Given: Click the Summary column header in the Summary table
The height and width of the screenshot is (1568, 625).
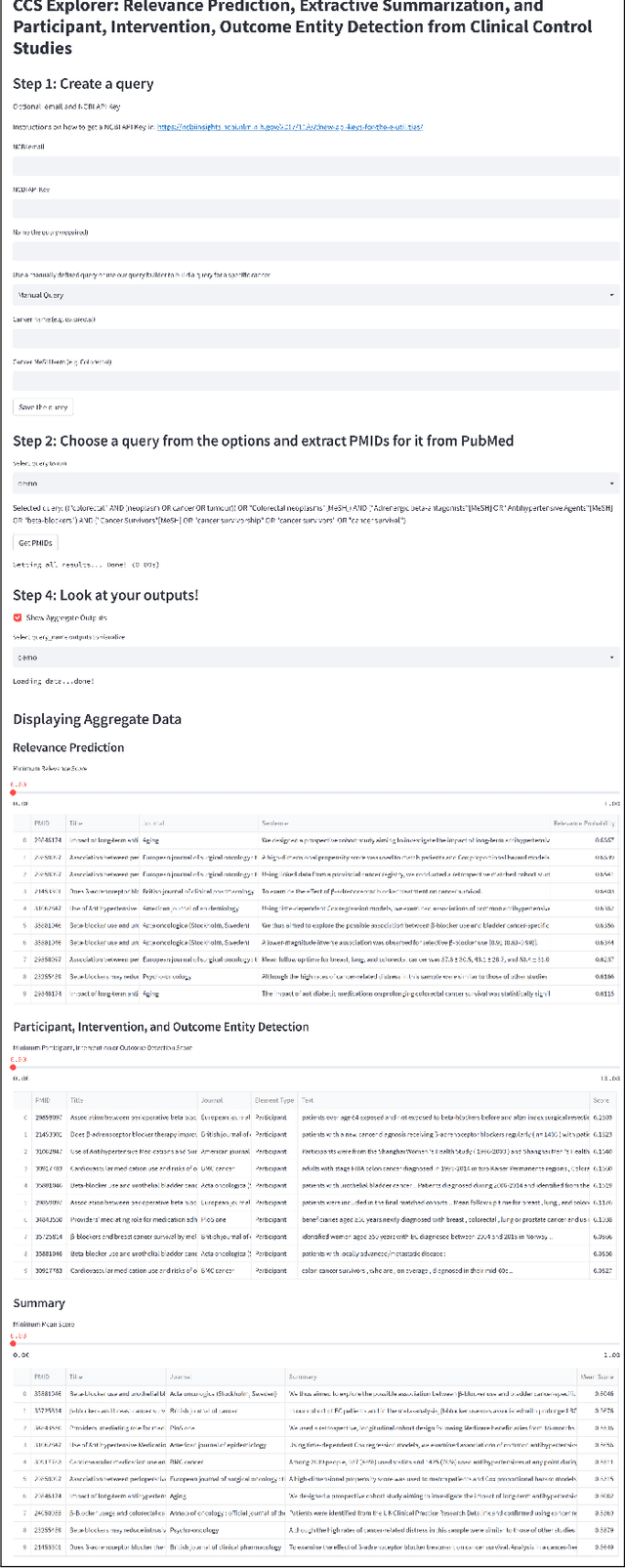Looking at the screenshot, I should point(303,1376).
